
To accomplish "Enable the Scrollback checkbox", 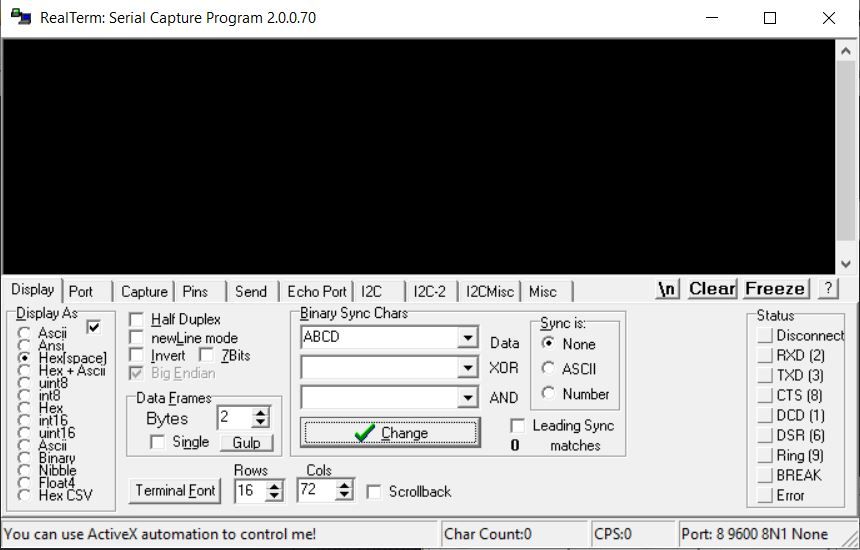I will click(374, 492).
